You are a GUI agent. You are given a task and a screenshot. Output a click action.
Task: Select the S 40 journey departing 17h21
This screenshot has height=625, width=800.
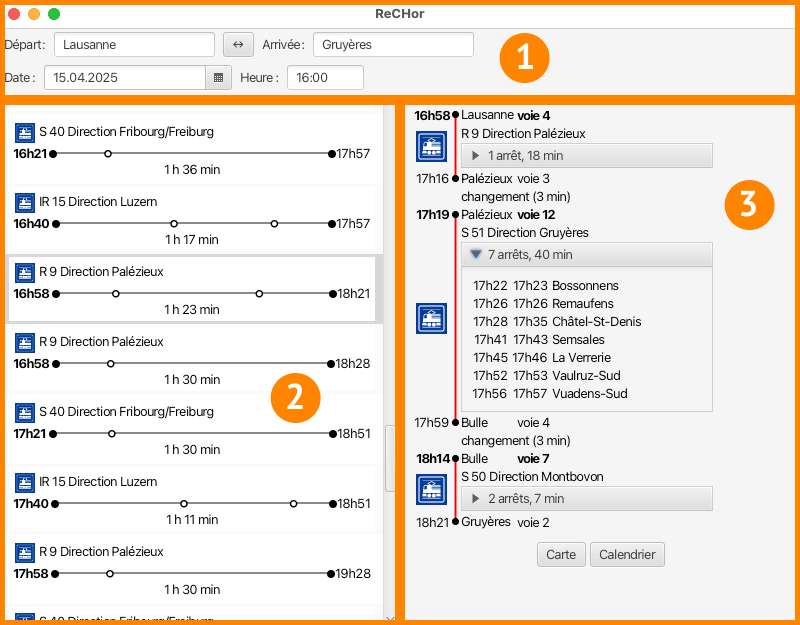[x=192, y=429]
